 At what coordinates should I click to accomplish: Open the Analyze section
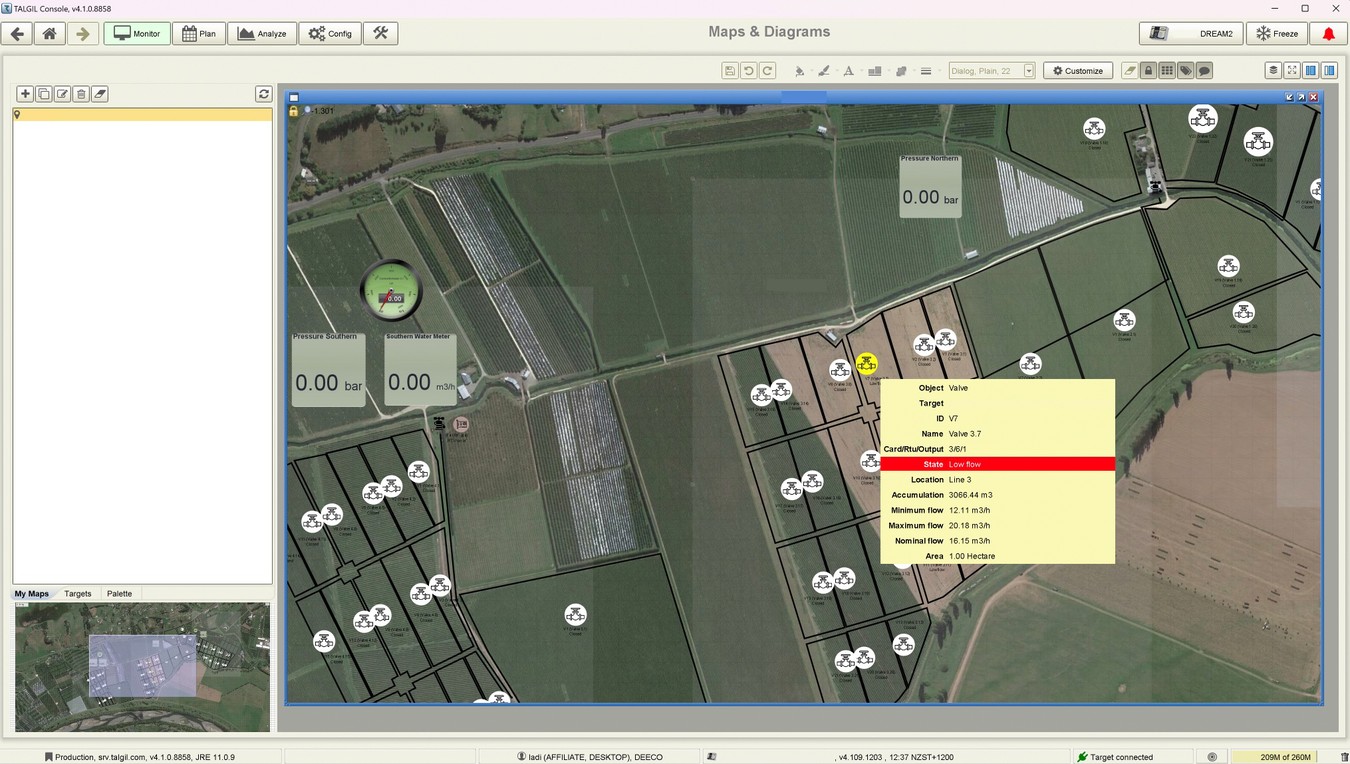(261, 33)
